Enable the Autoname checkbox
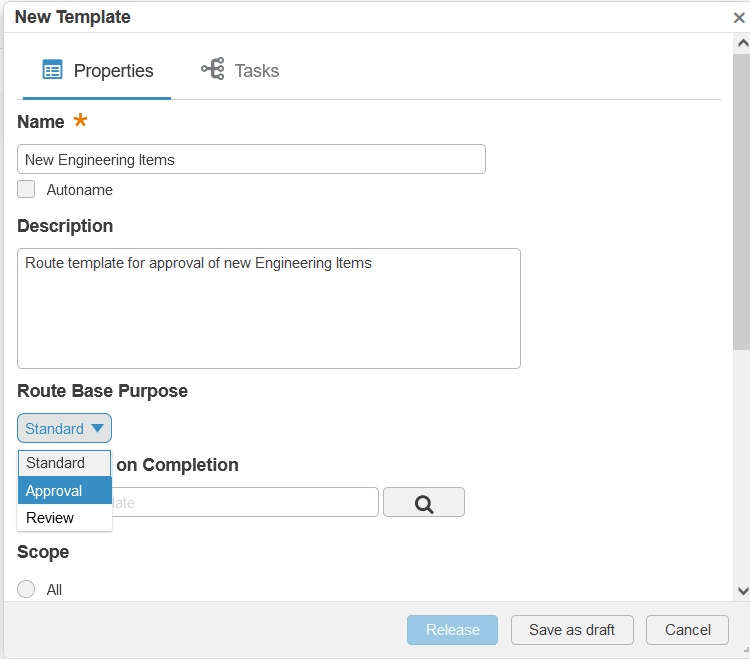This screenshot has height=659, width=750. 26,189
